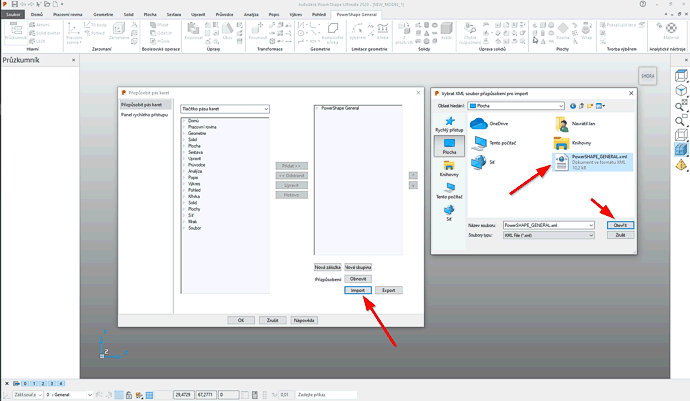This screenshot has height=401, width=690.
Task: Click the OK button in customize dialog
Action: point(241,320)
